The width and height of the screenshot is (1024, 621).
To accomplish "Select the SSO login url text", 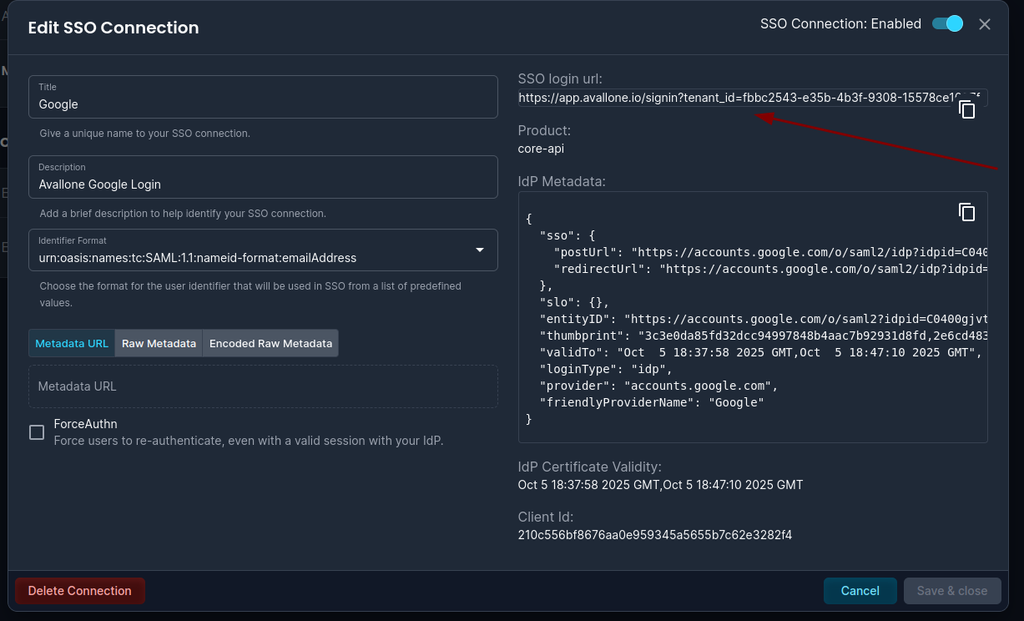I will 749,98.
